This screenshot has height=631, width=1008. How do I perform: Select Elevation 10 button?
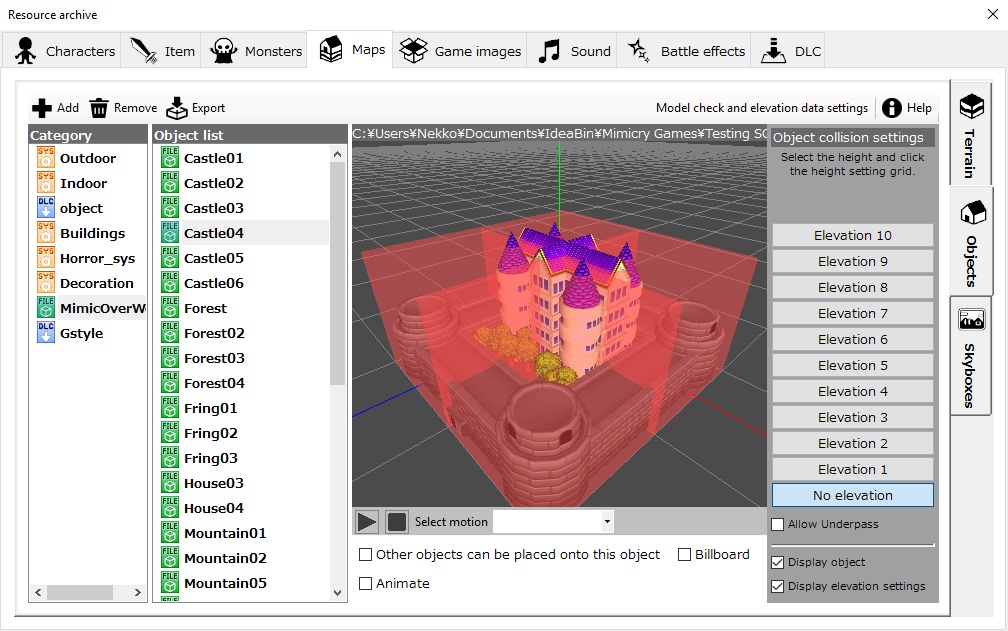coord(852,235)
